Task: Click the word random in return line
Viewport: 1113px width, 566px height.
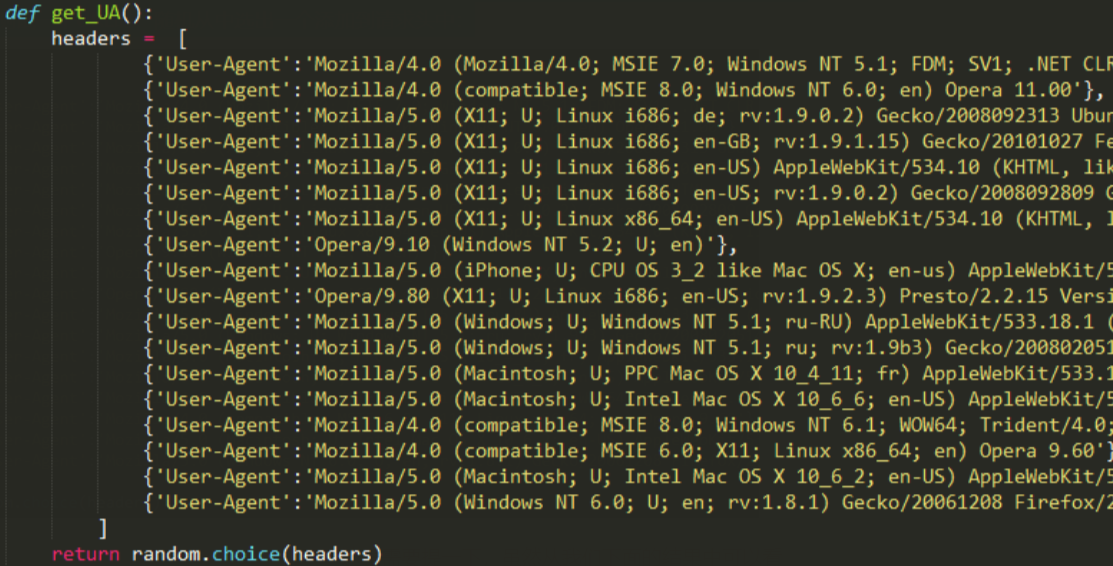Action: (166, 554)
